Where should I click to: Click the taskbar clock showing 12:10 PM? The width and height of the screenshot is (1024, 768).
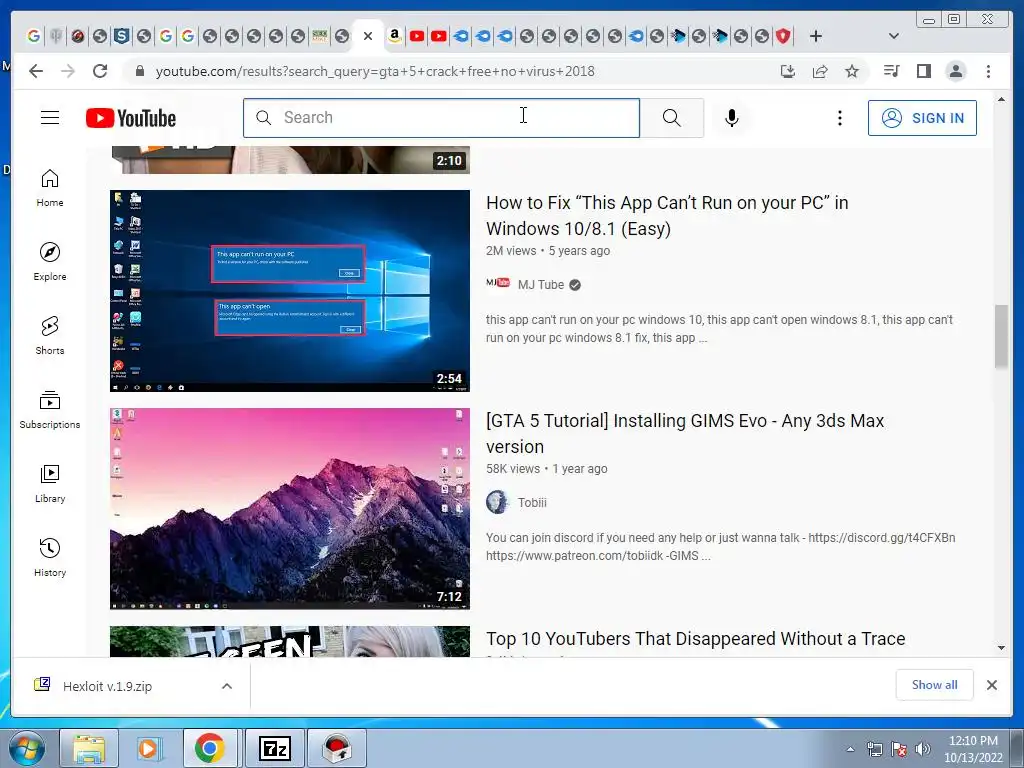point(973,749)
